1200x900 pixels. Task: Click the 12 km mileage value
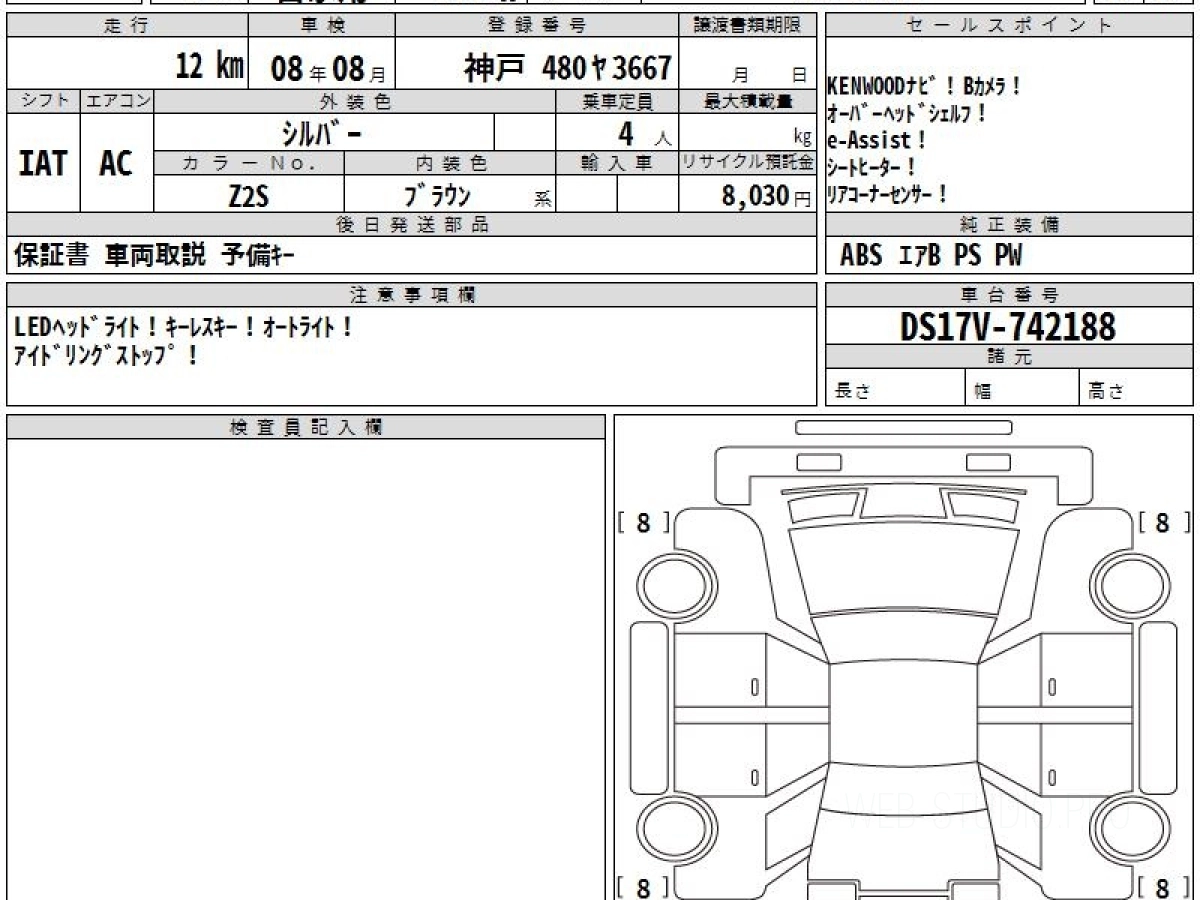point(209,68)
